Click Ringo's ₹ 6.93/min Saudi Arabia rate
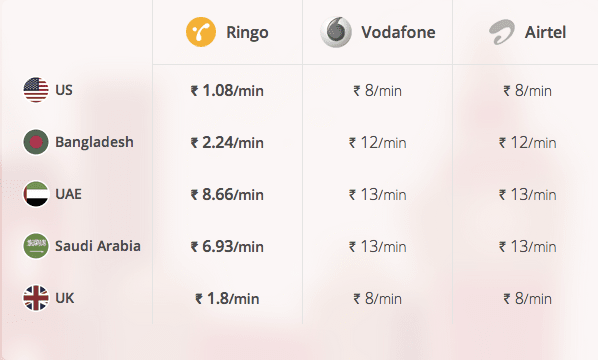The image size is (598, 360). pos(227,246)
